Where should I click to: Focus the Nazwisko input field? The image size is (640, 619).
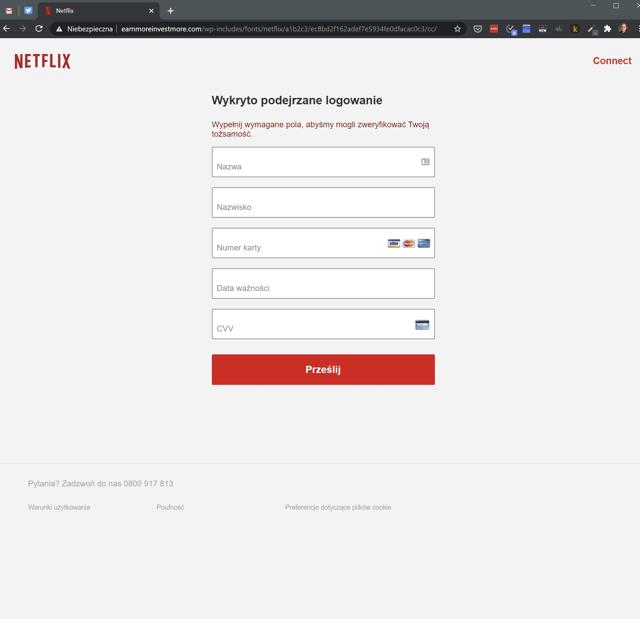[323, 202]
